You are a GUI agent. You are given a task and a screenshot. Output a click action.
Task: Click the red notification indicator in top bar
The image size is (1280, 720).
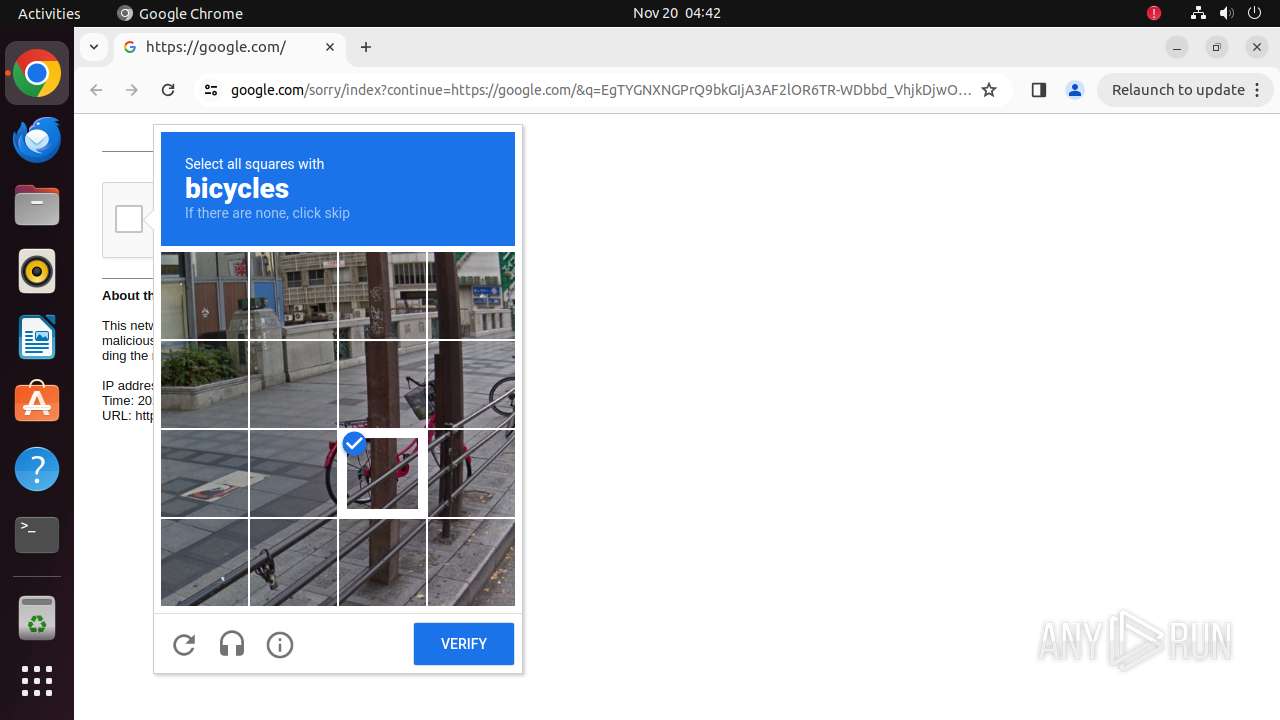coord(1154,13)
